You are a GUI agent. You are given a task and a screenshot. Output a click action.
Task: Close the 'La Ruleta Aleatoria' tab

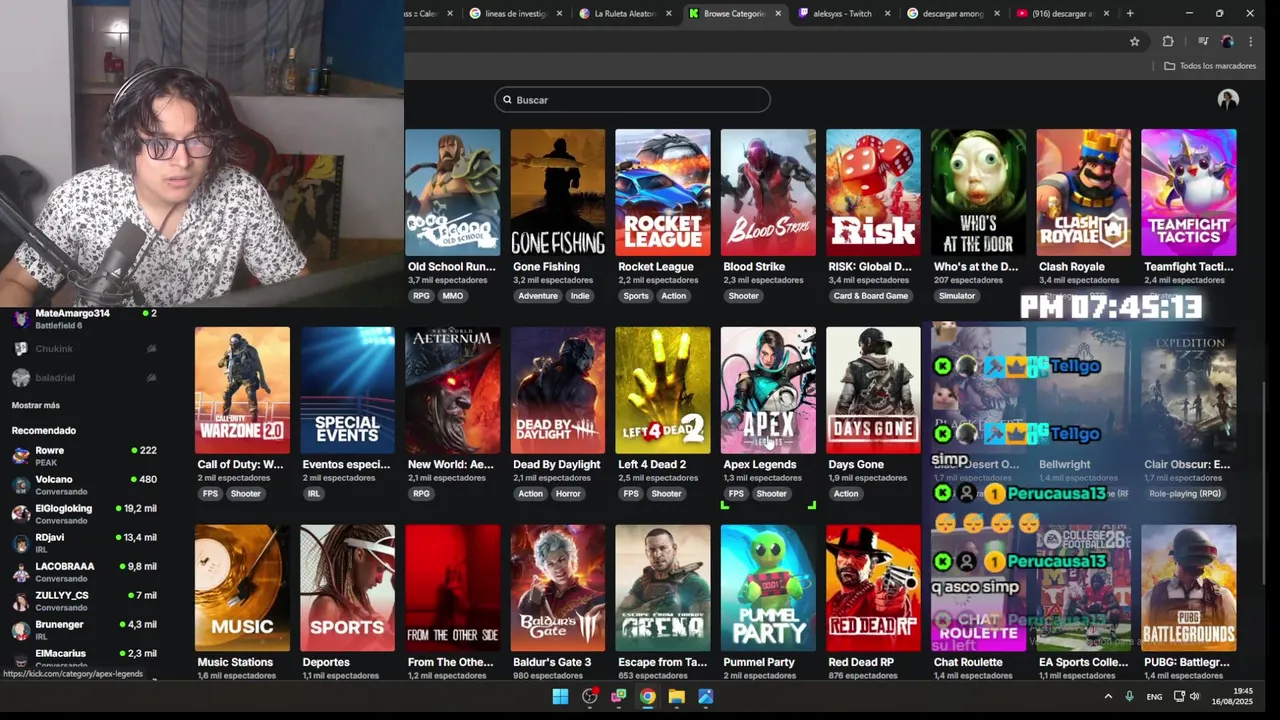pos(669,14)
